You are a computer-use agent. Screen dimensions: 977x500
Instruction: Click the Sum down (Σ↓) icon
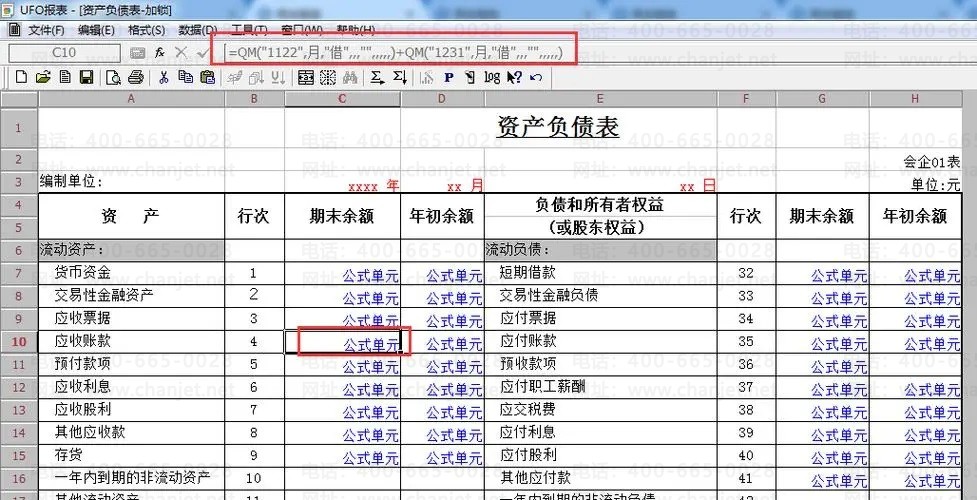[400, 77]
